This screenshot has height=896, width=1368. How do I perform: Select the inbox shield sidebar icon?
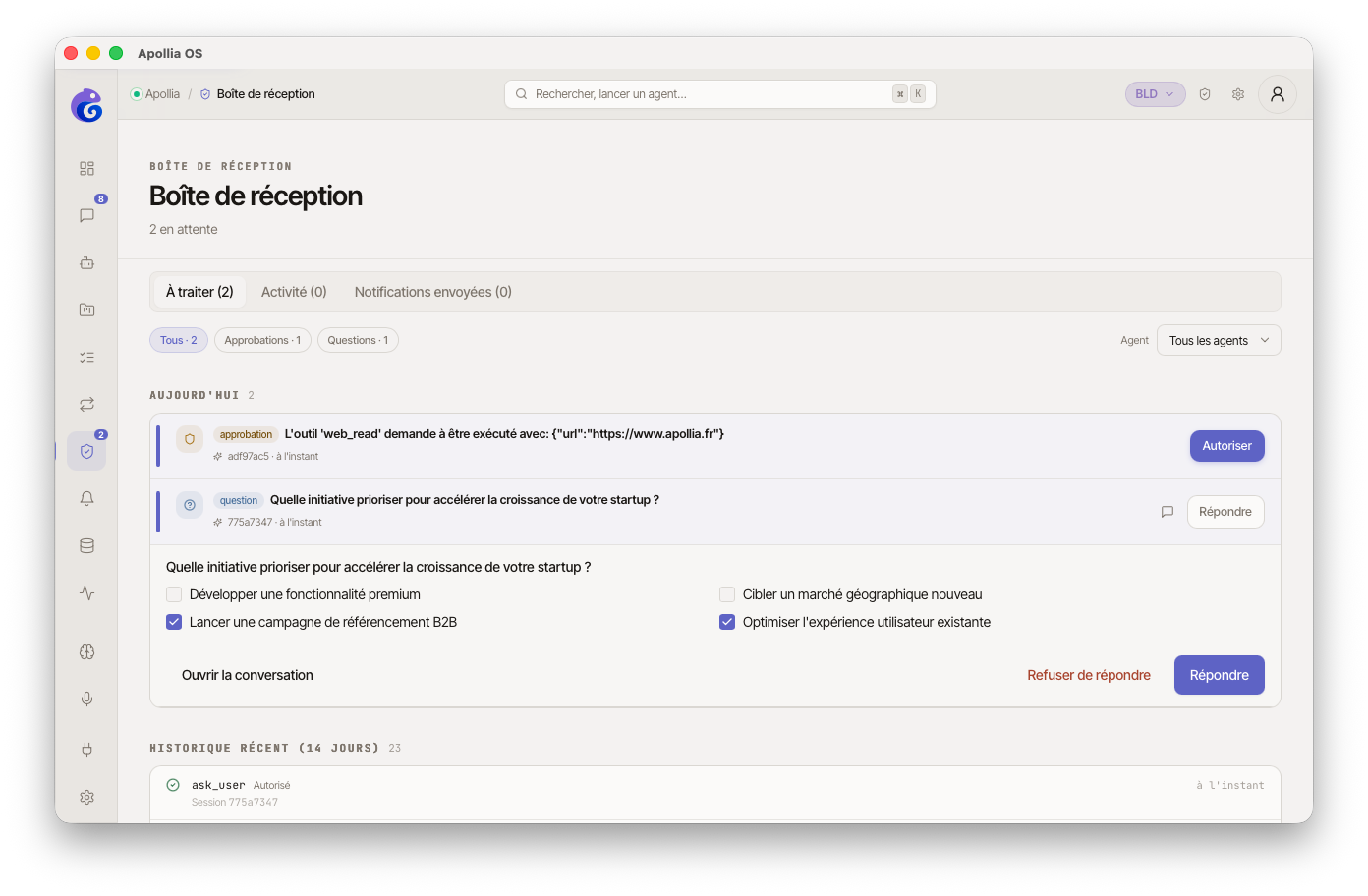point(86,451)
